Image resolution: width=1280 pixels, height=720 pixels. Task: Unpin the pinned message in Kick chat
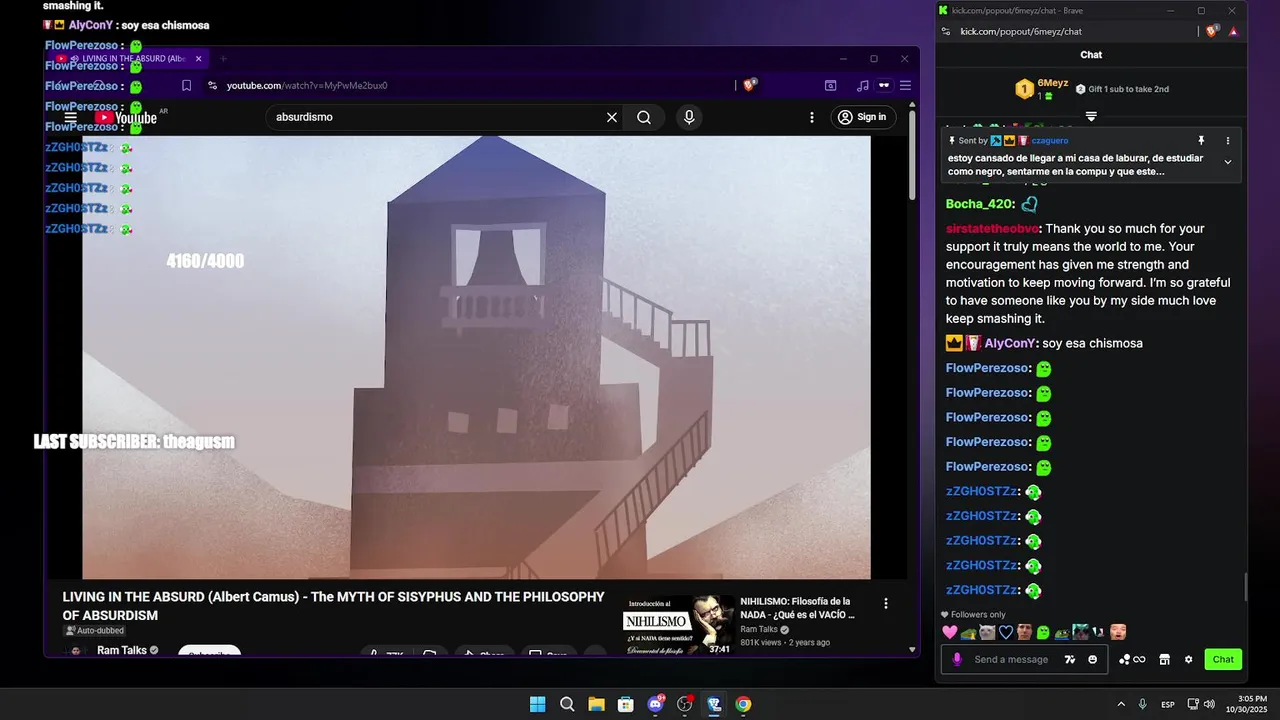click(1201, 141)
